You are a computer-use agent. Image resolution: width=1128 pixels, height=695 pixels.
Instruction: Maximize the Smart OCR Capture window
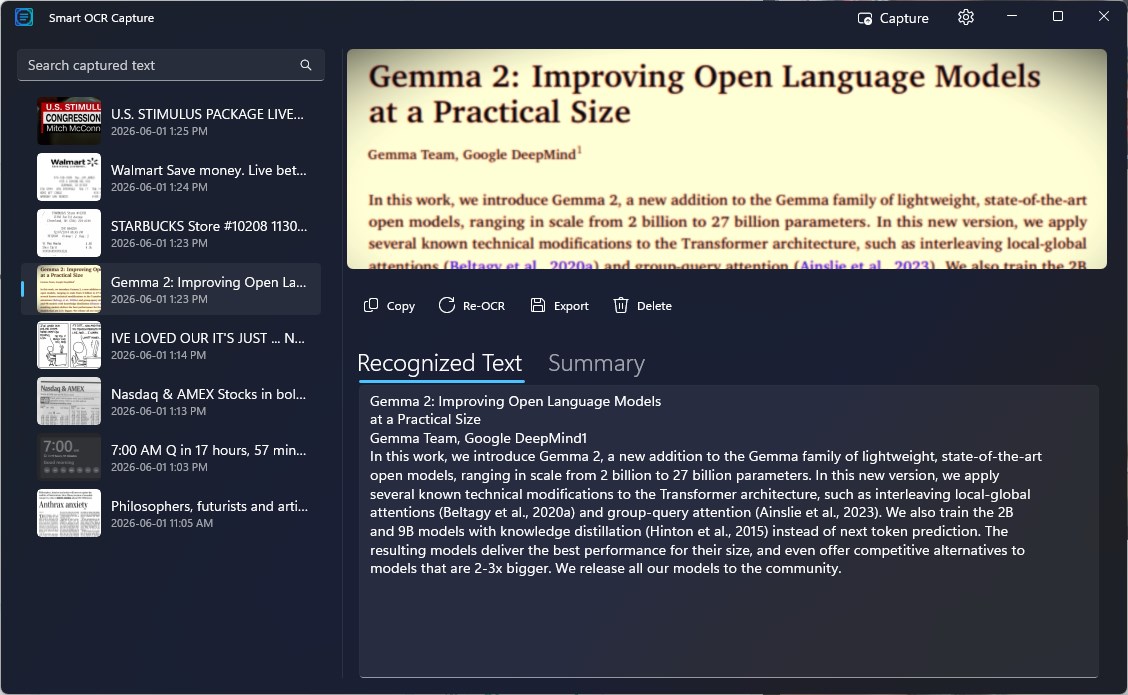[x=1058, y=17]
